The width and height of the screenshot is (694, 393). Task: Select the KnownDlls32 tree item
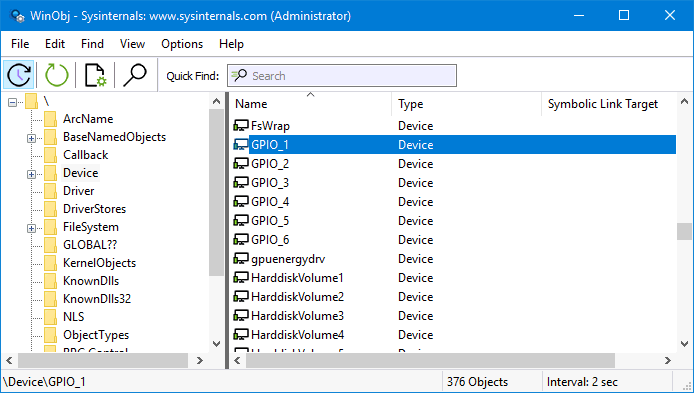(97, 299)
